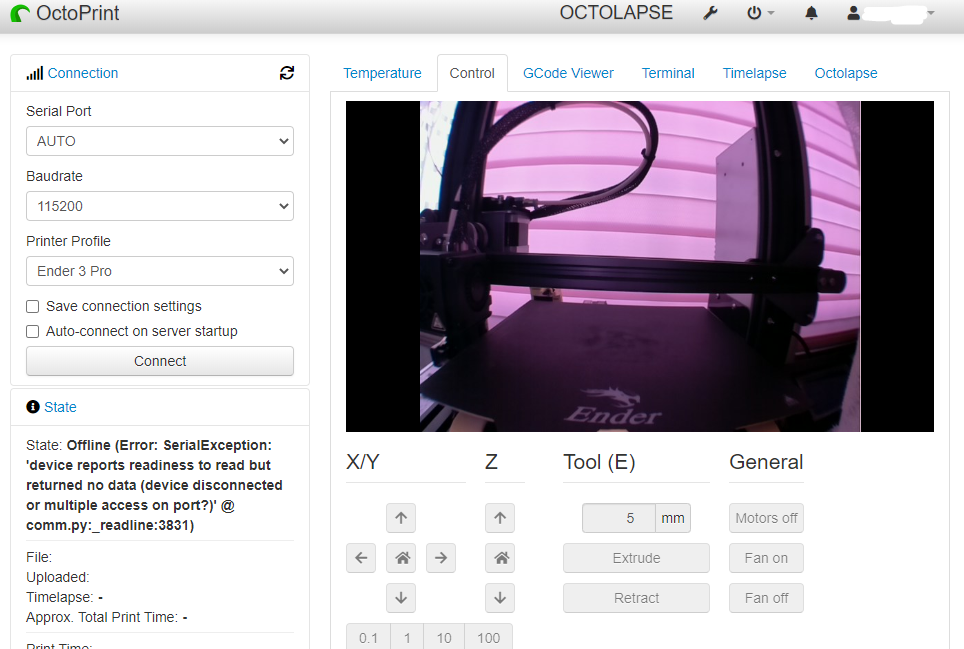Move Z axis down arrow
The width and height of the screenshot is (964, 649).
coord(500,598)
